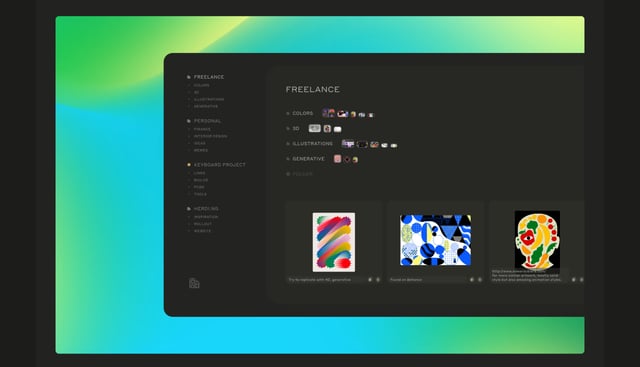Click the folder icon beside FREELANCE in sidebar
Viewport: 640px width, 367px height.
(x=189, y=77)
